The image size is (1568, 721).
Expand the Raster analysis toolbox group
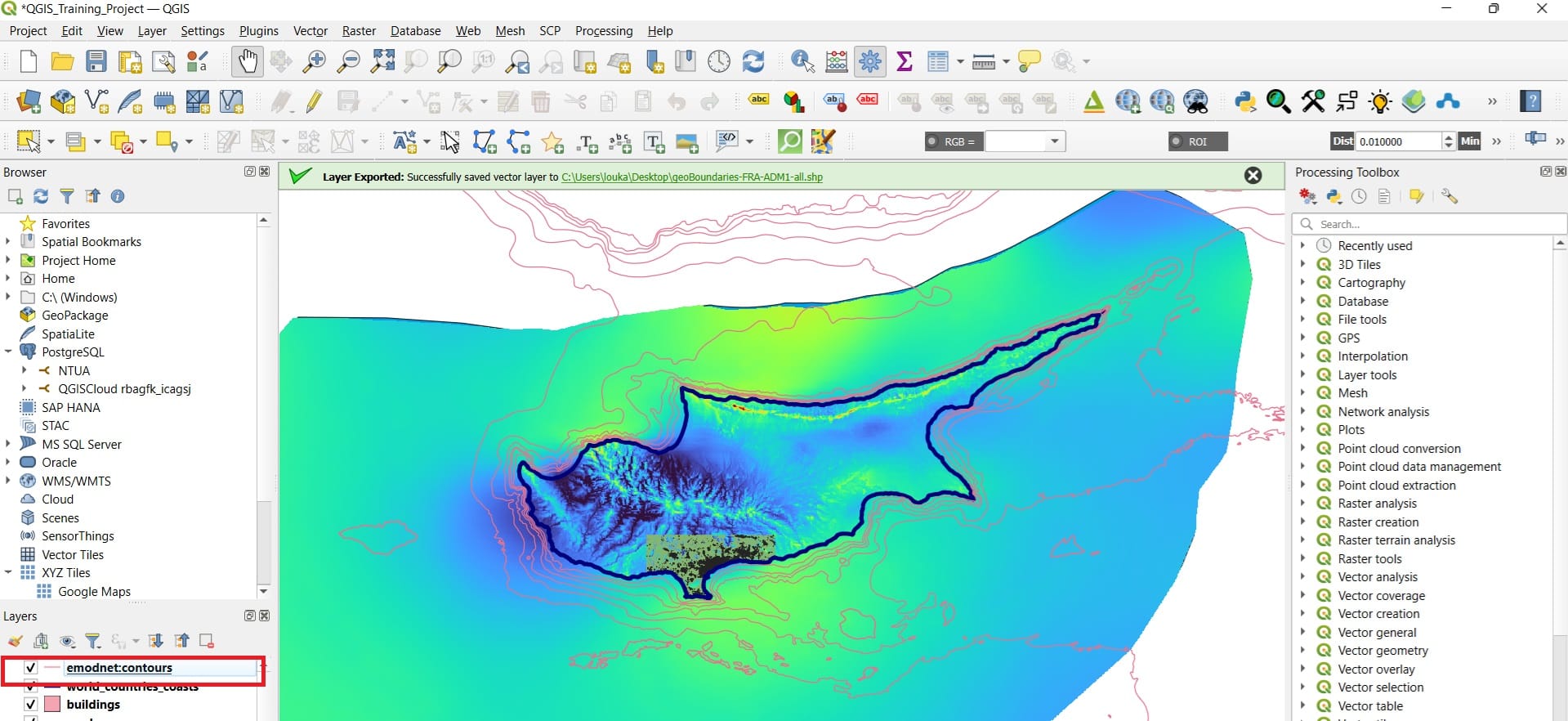[1302, 504]
